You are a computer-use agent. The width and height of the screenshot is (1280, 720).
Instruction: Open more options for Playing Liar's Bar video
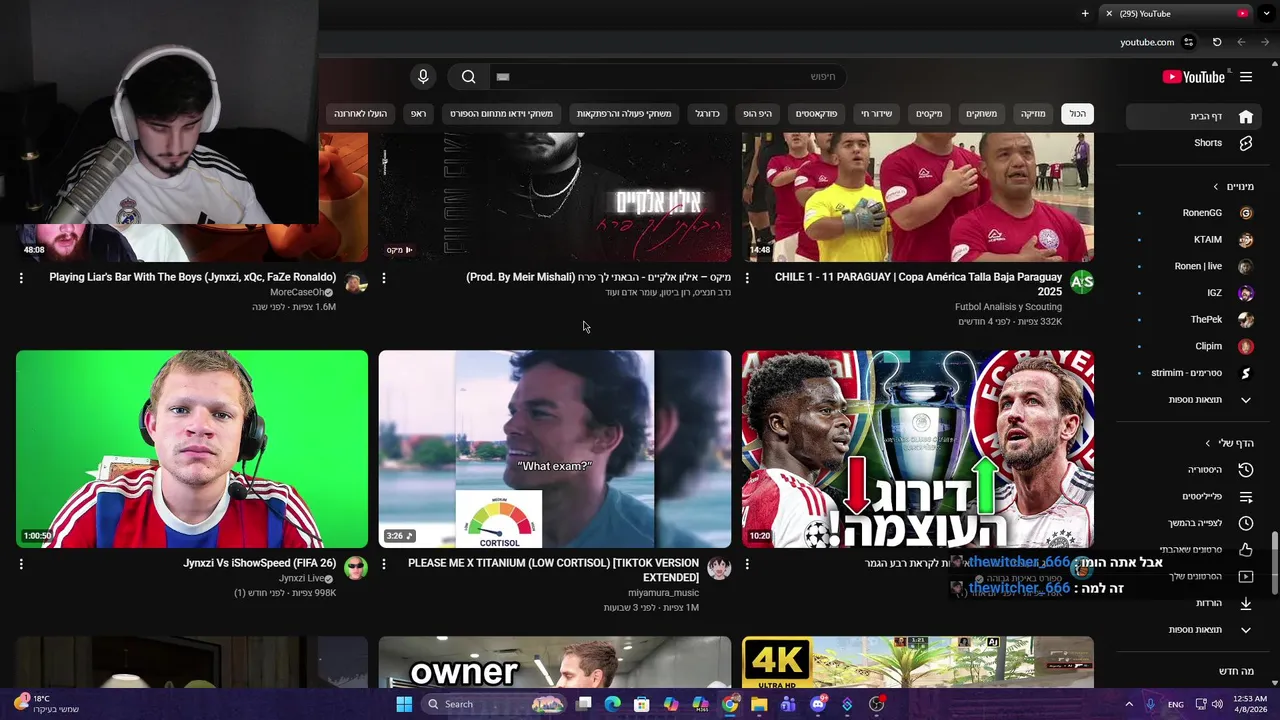21,278
